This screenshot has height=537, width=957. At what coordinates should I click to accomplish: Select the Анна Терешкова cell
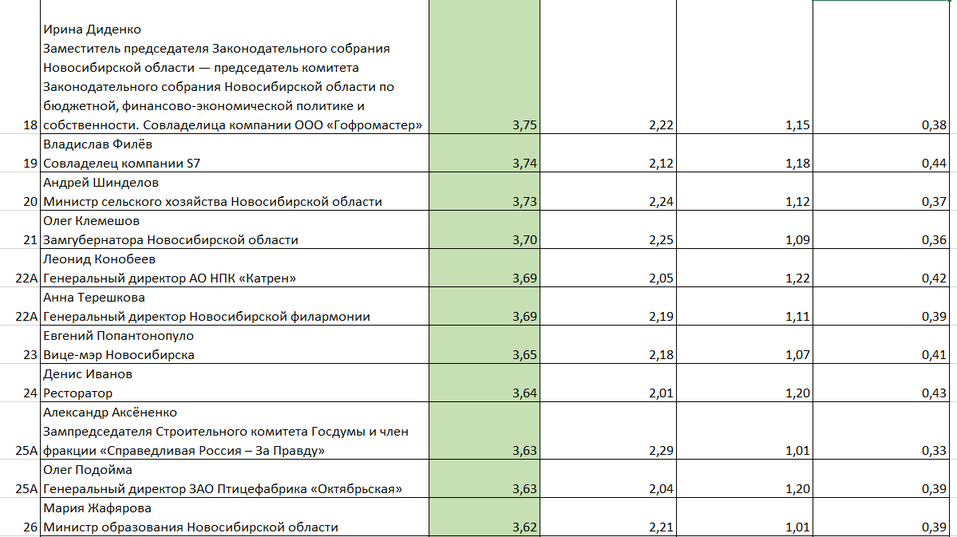(x=234, y=307)
